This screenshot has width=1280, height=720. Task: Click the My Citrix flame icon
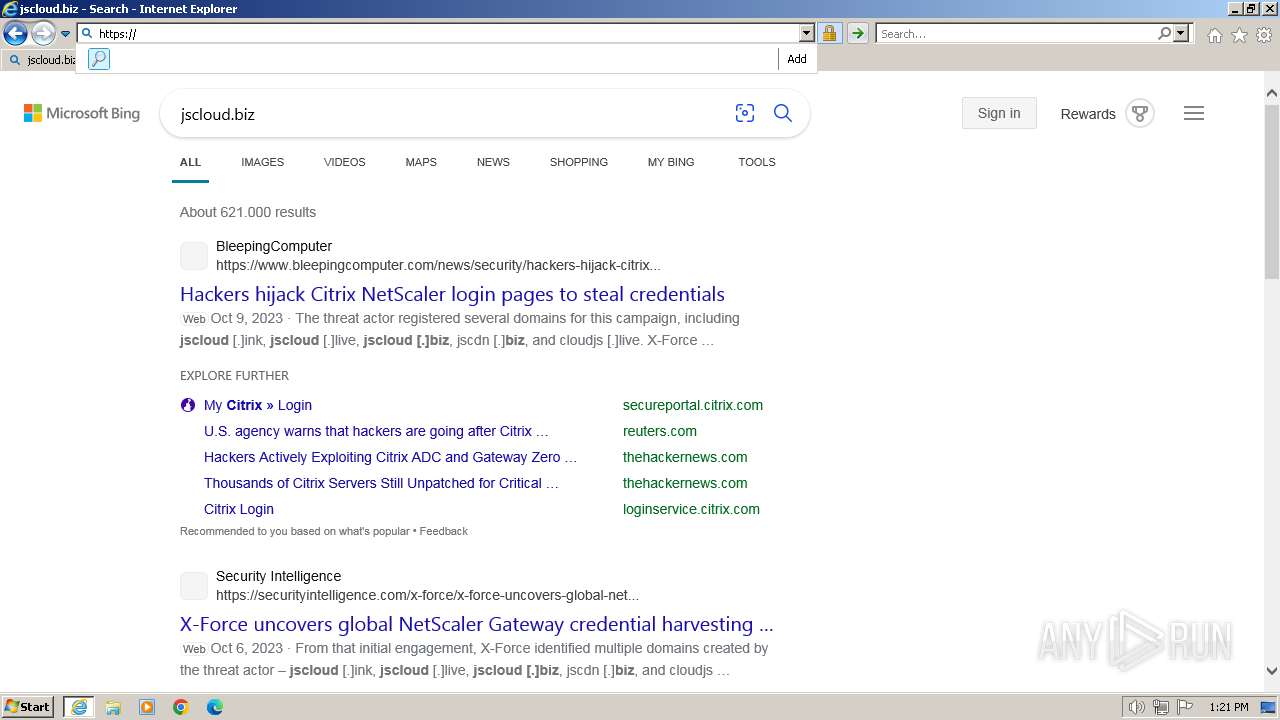click(188, 405)
